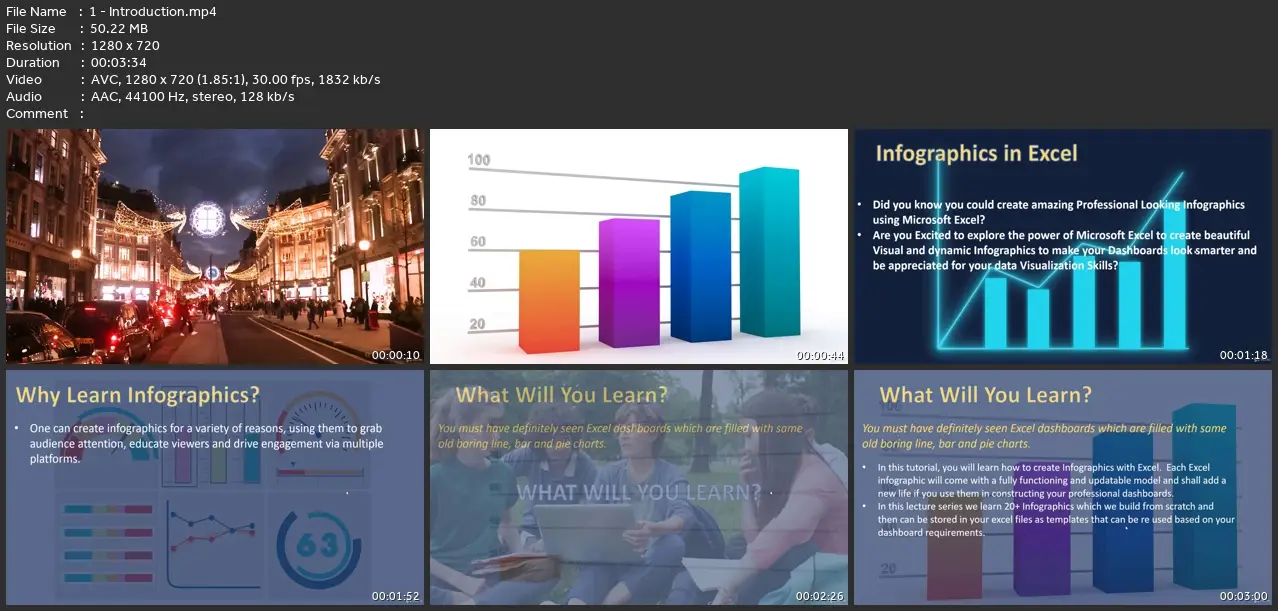
Task: Click the 00:03:00 timestamp
Action: click(1244, 597)
